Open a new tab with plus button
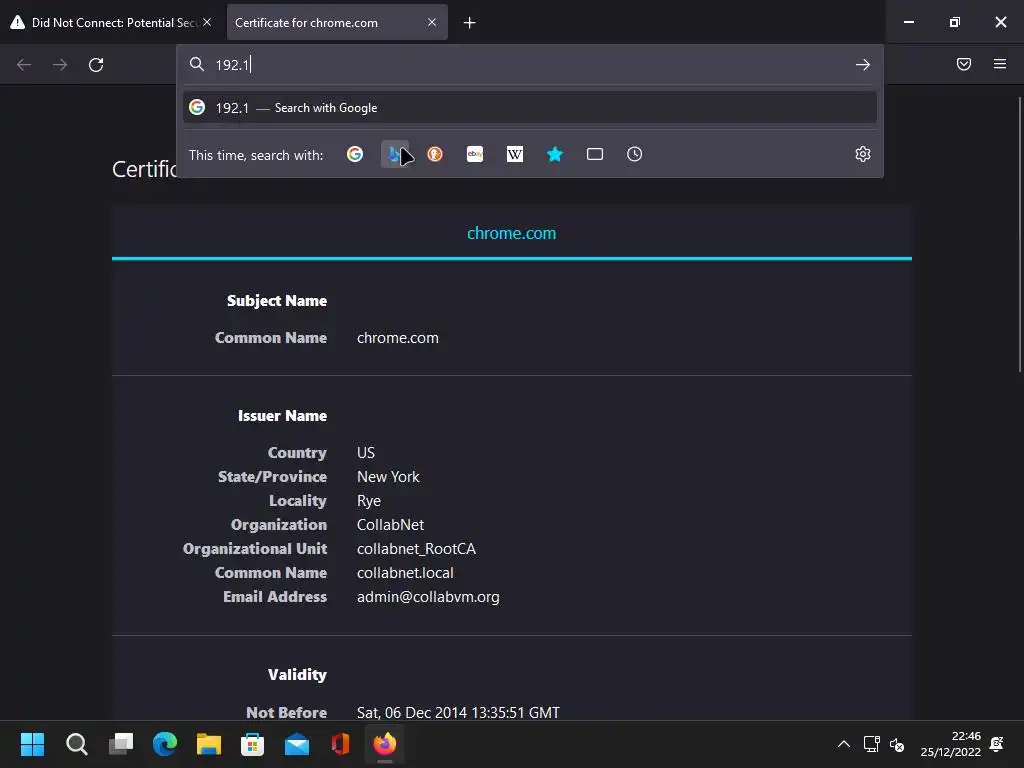This screenshot has width=1024, height=768. 469,23
